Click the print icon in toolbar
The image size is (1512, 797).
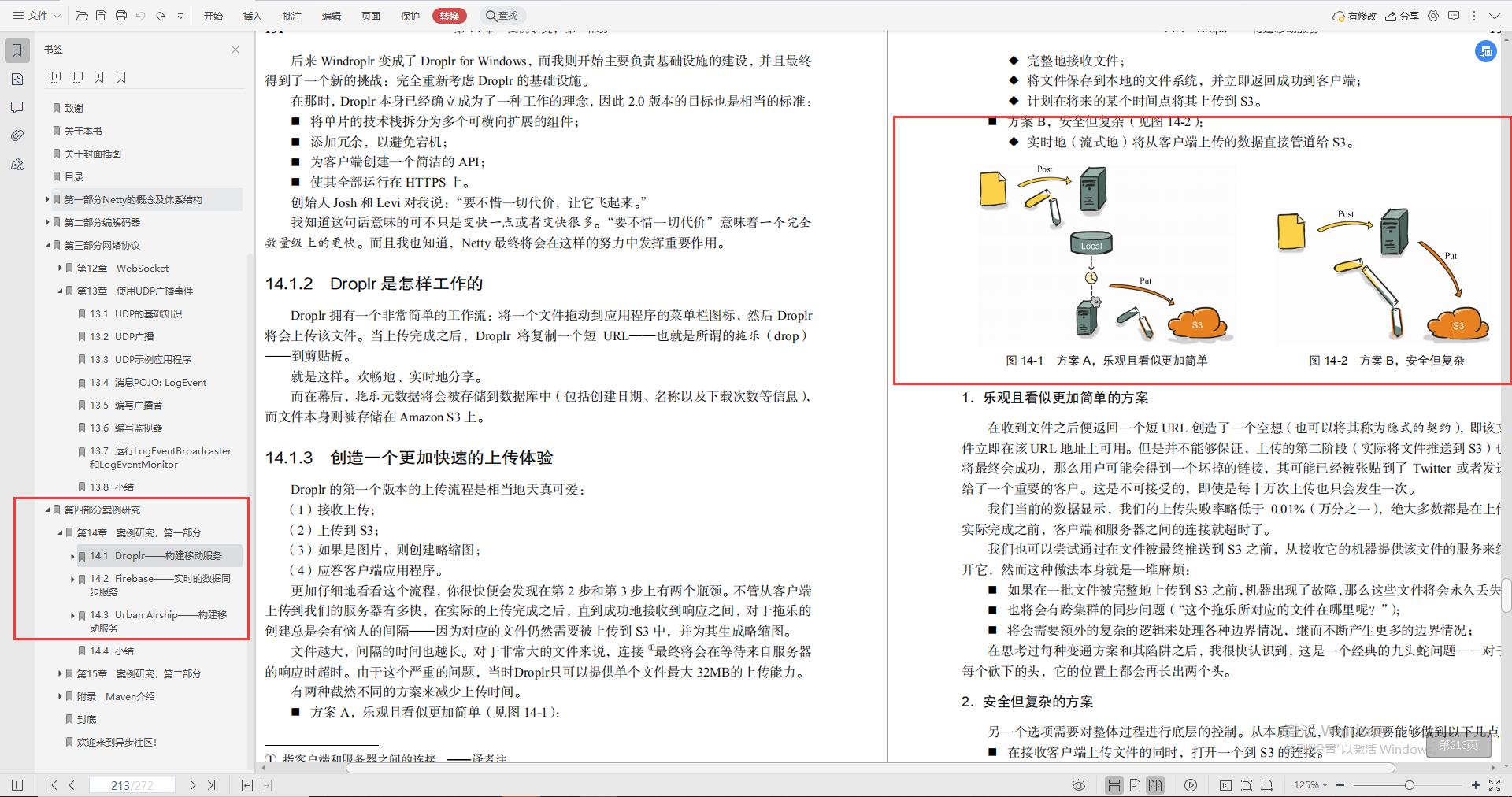tap(120, 16)
